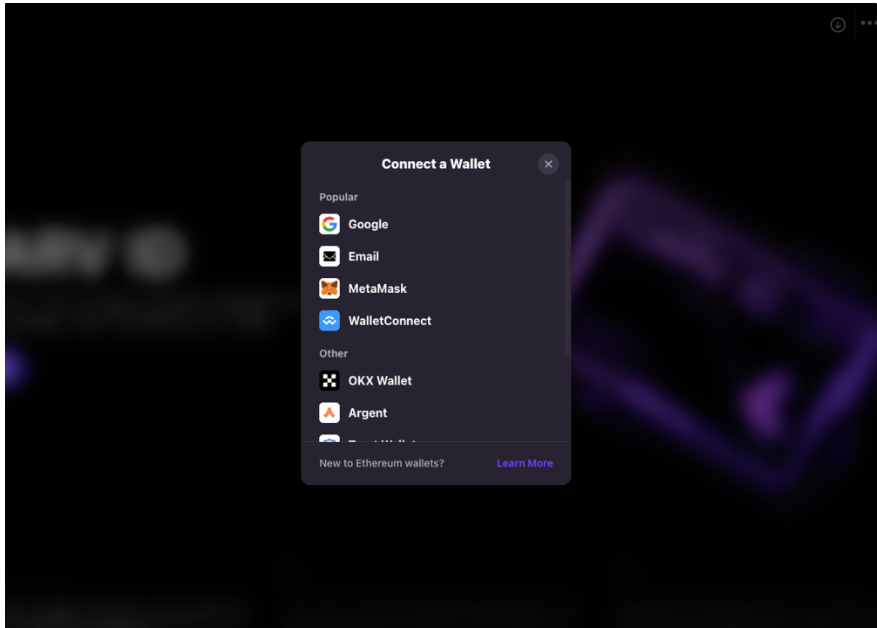Image resolution: width=877 pixels, height=628 pixels.
Task: Sign in with the Google option label
Action: click(x=368, y=225)
